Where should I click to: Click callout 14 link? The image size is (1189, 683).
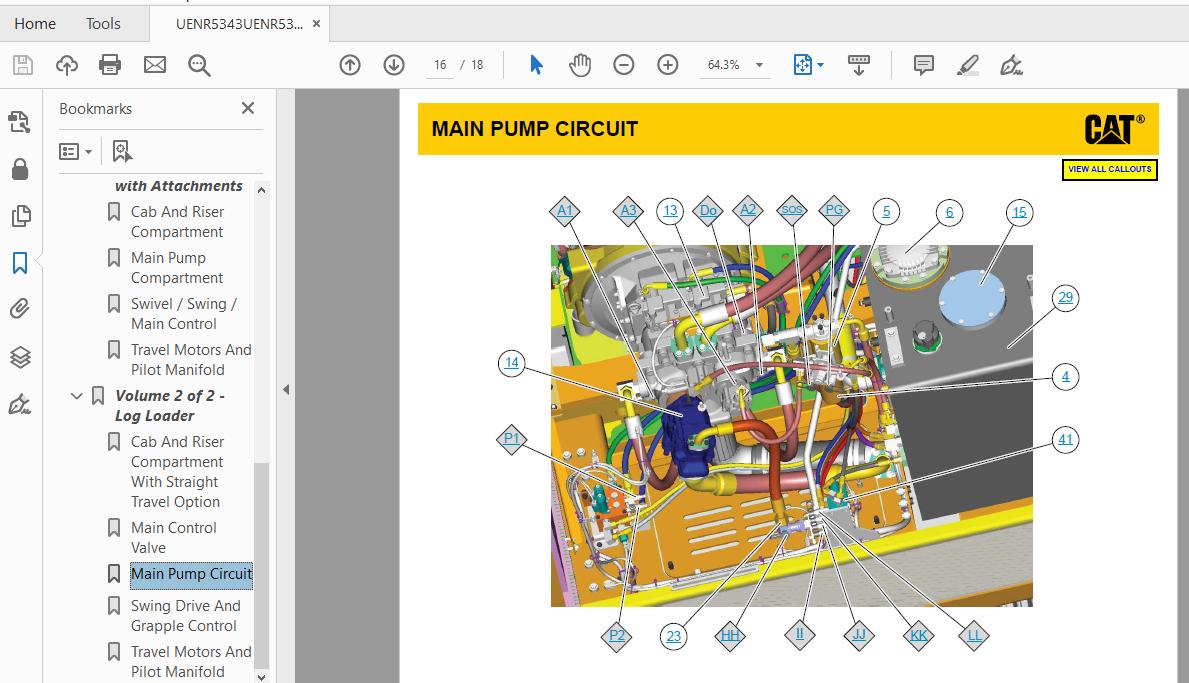512,362
